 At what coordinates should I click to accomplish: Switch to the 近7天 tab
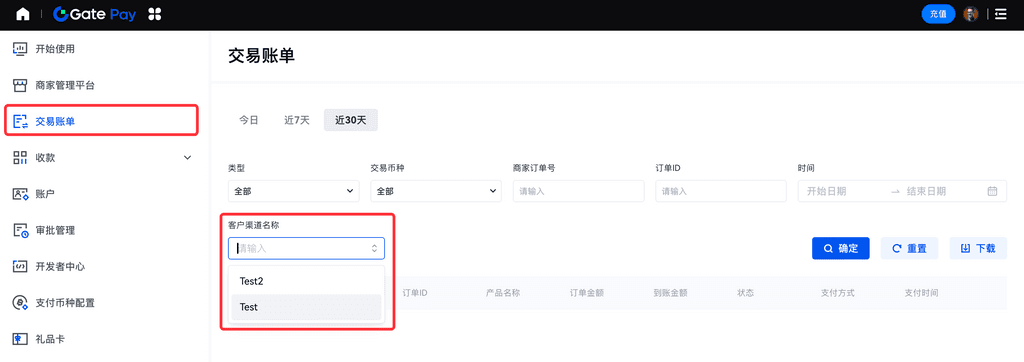[296, 120]
